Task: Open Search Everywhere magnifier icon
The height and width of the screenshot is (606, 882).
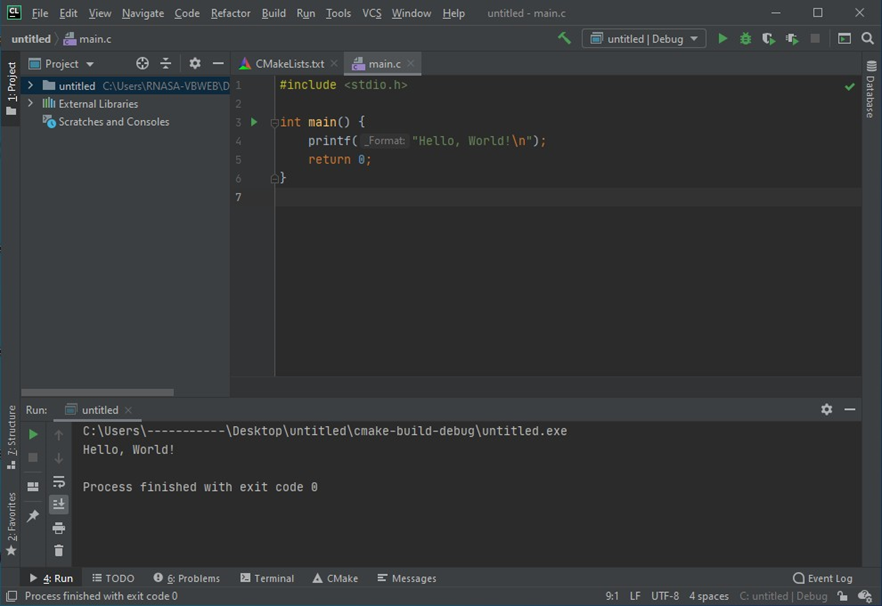Action: pos(867,38)
